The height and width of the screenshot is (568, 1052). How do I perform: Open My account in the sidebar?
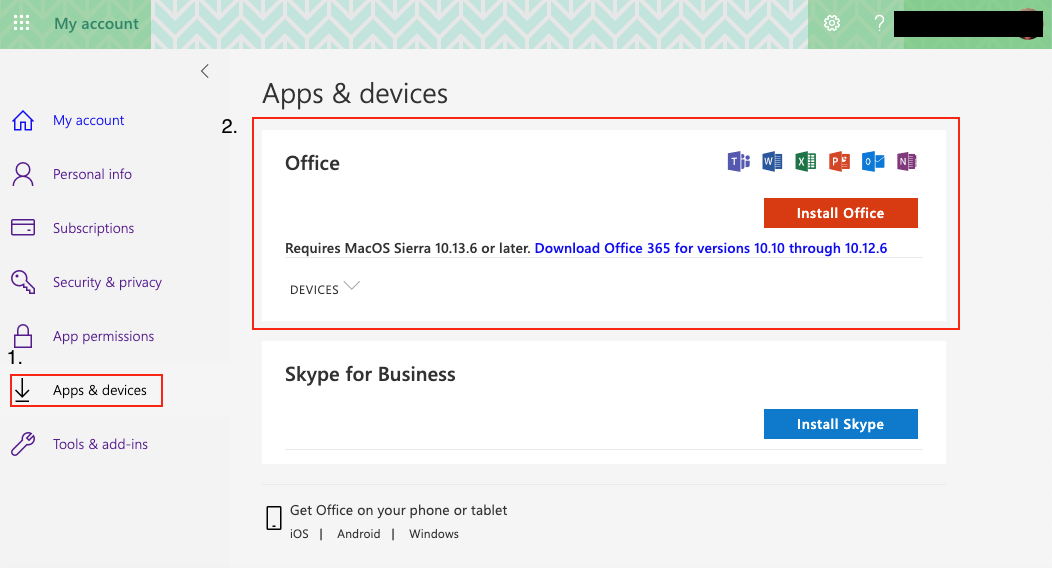pyautogui.click(x=89, y=121)
